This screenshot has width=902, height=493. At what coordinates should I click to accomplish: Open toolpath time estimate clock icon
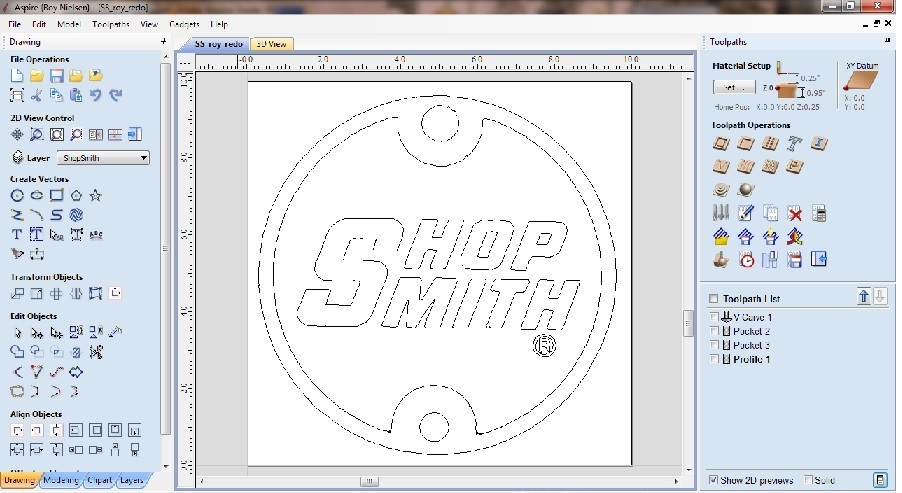click(746, 260)
